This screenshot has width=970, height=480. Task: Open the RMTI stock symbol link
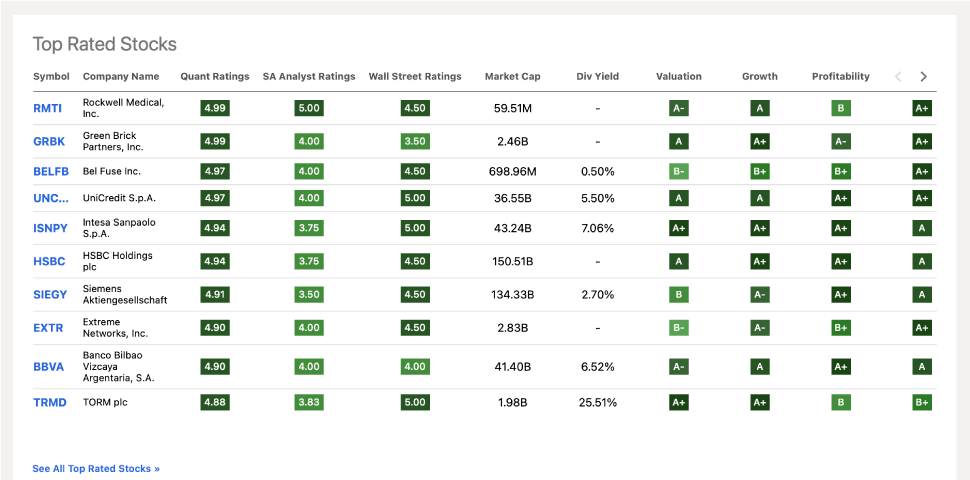(x=49, y=108)
